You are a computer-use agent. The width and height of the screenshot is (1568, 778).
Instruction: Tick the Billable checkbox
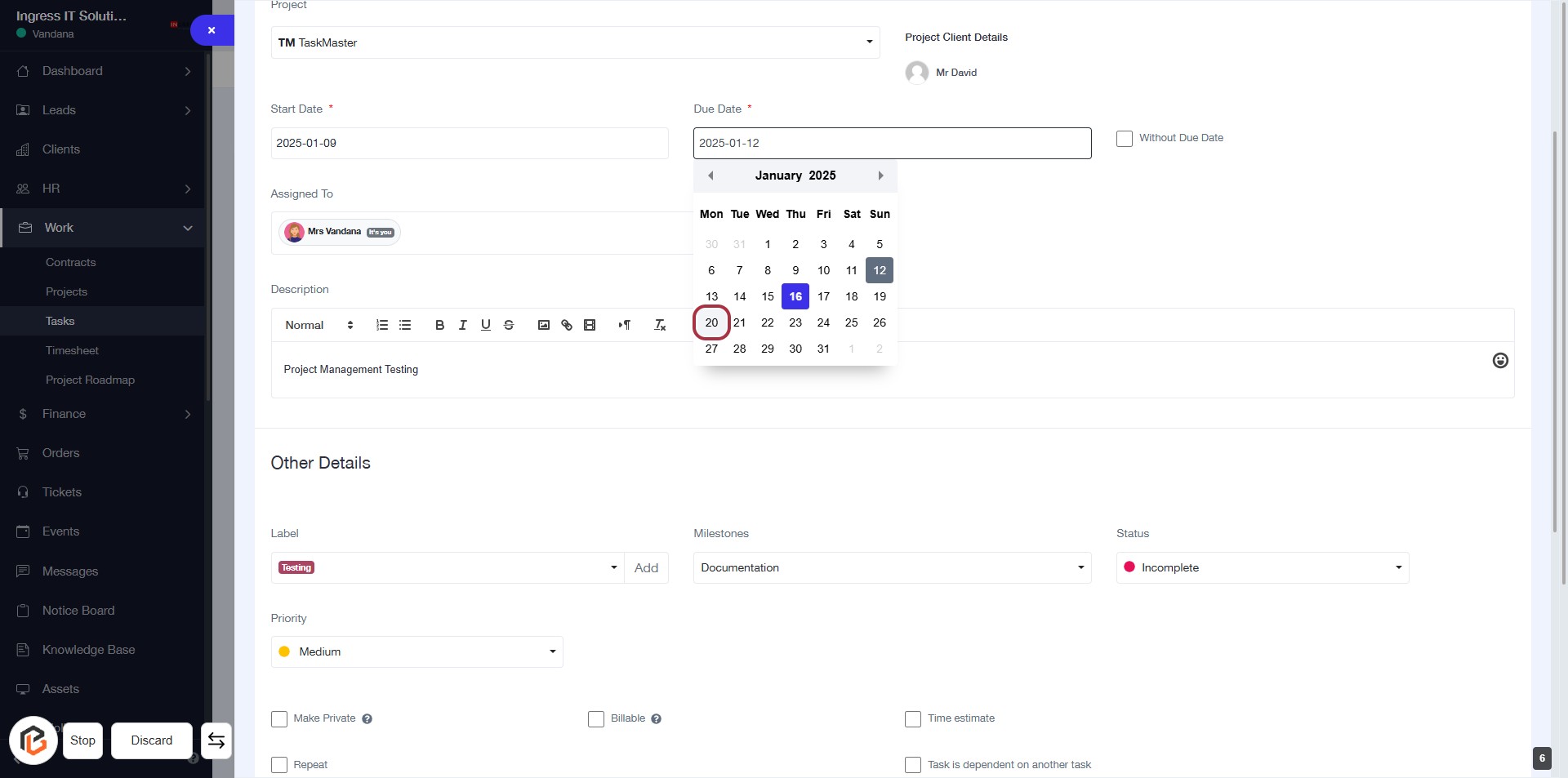click(596, 719)
